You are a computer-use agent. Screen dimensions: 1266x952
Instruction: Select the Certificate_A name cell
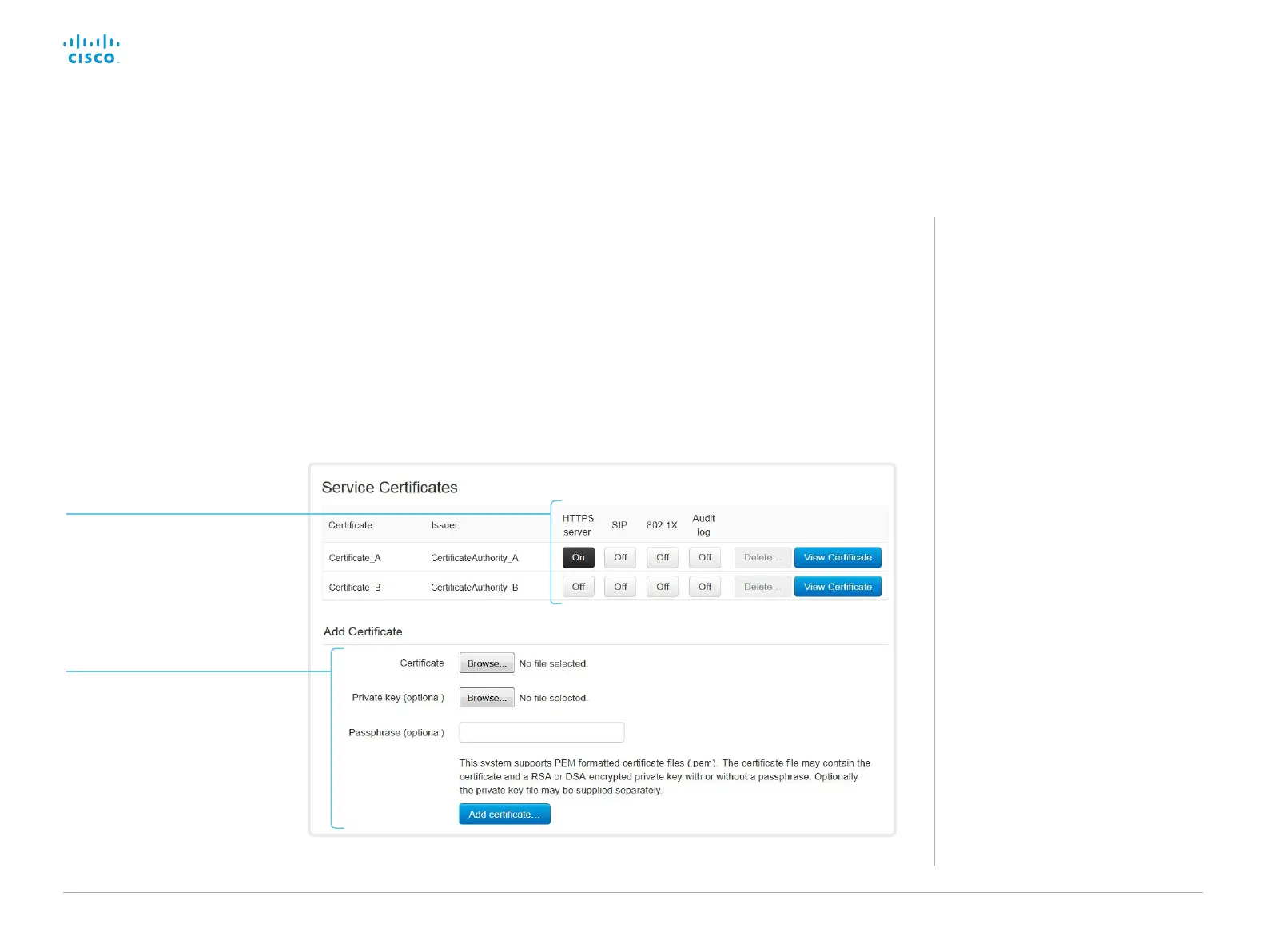355,558
